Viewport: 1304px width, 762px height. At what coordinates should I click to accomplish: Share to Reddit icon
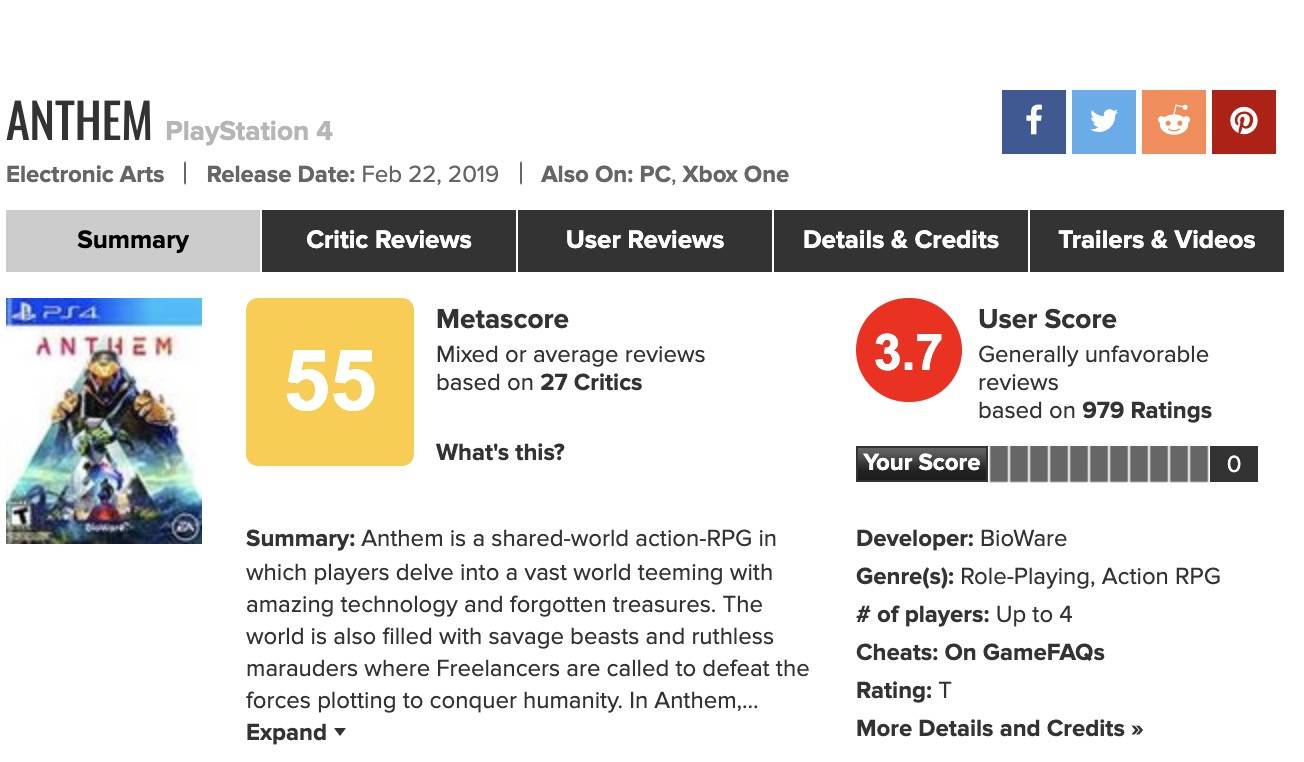(1173, 122)
